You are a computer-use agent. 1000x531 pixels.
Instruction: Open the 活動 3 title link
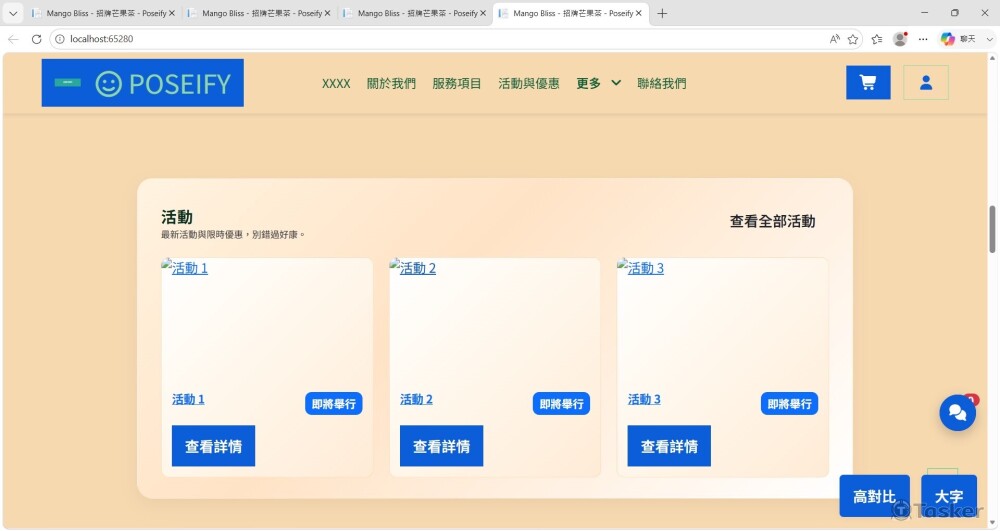click(x=644, y=399)
